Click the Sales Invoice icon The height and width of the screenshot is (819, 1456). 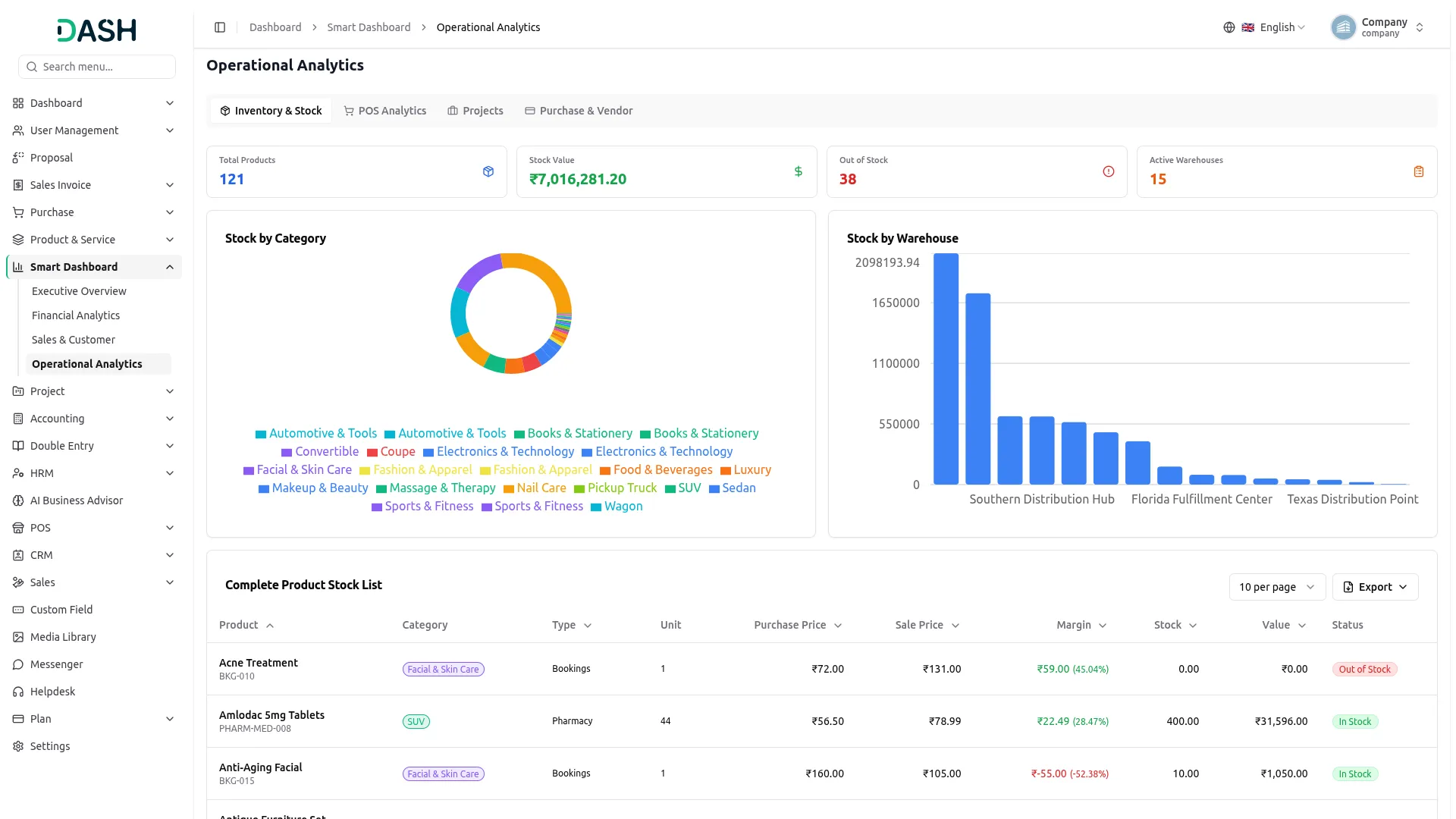(x=18, y=185)
